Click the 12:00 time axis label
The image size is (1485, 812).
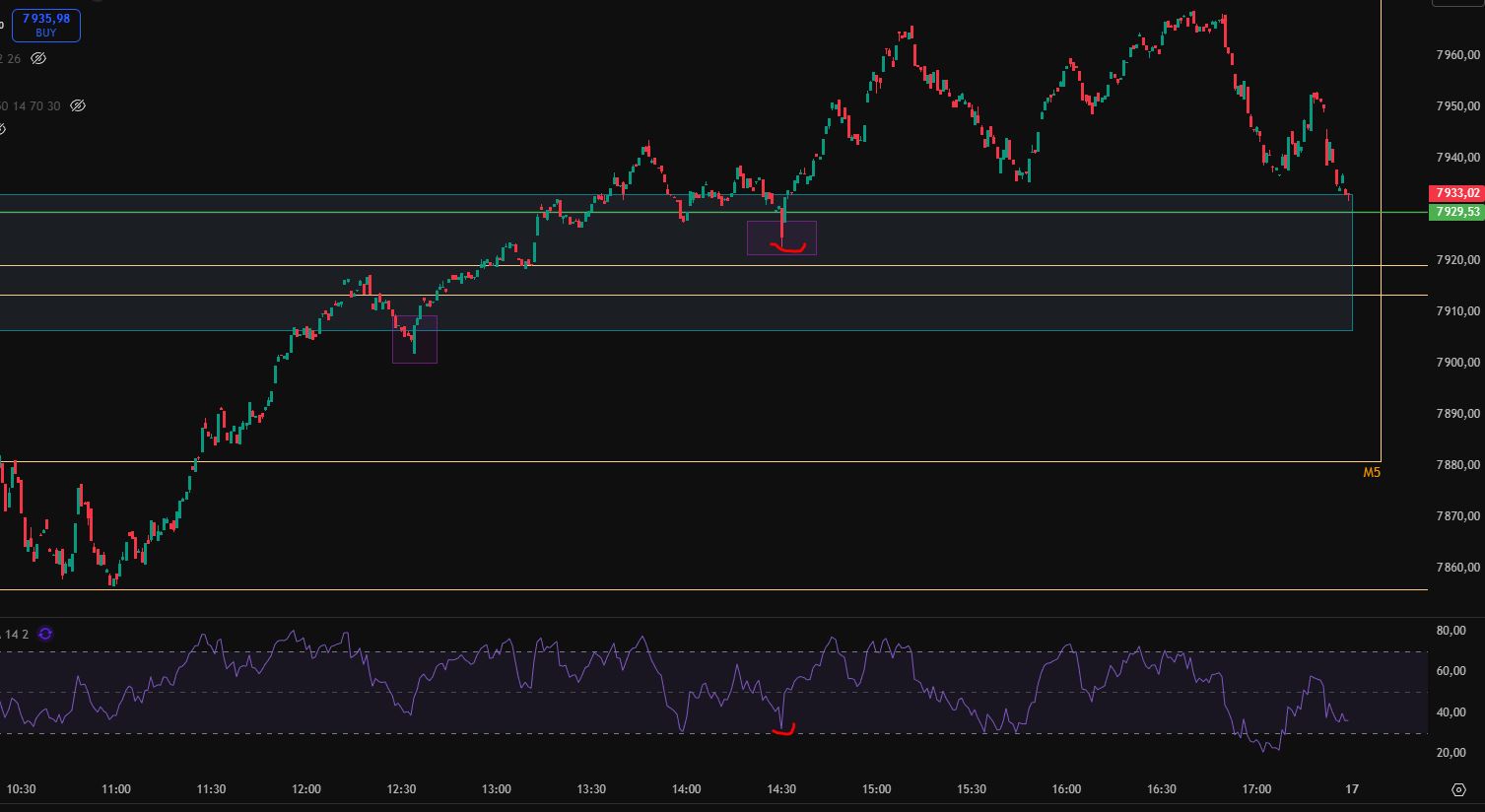pos(306,789)
